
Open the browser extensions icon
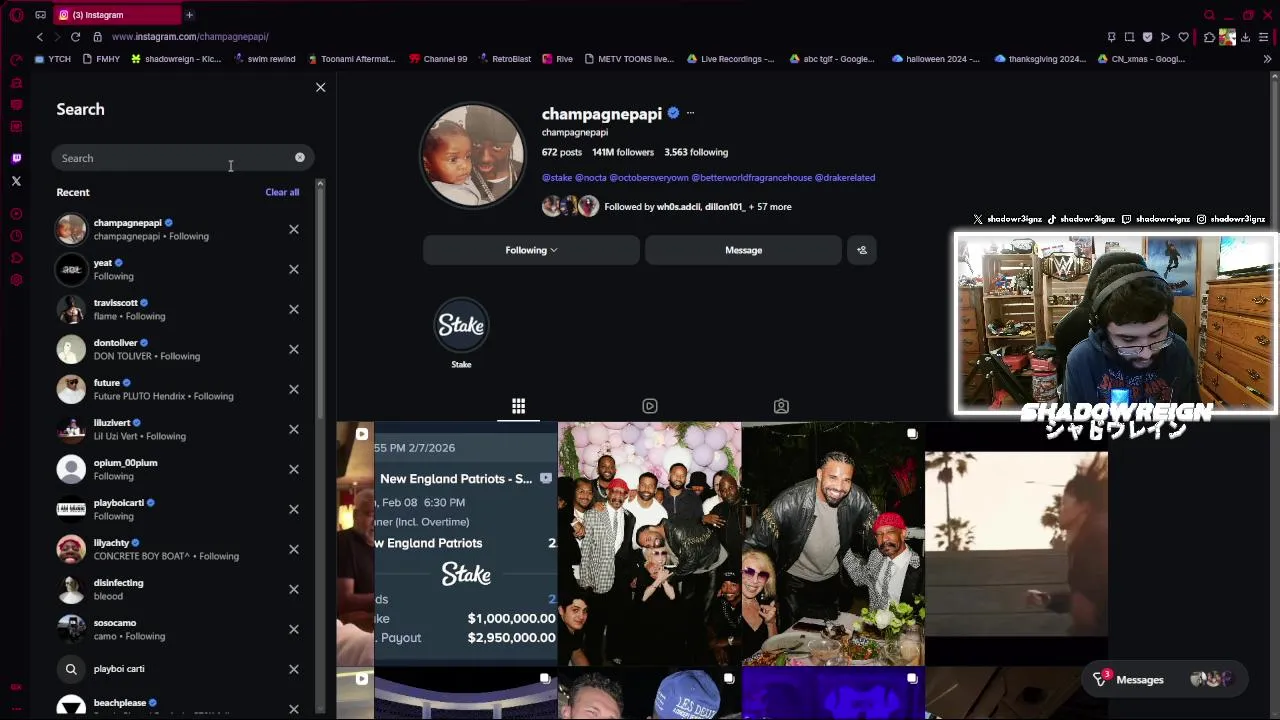tap(1209, 37)
